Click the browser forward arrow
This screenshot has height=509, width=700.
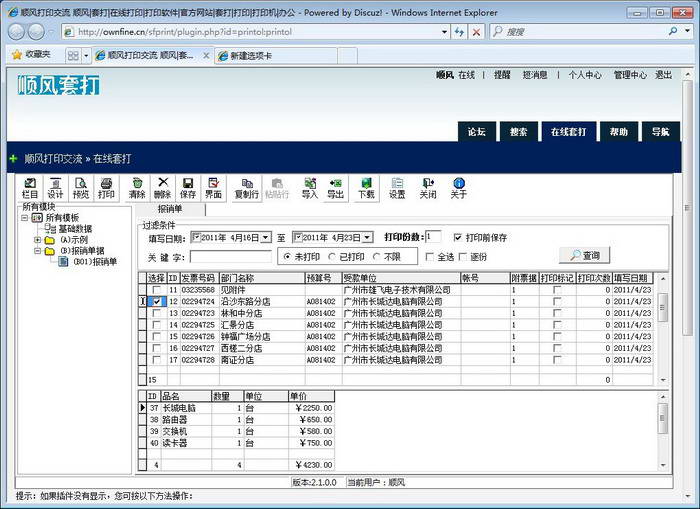click(x=37, y=32)
